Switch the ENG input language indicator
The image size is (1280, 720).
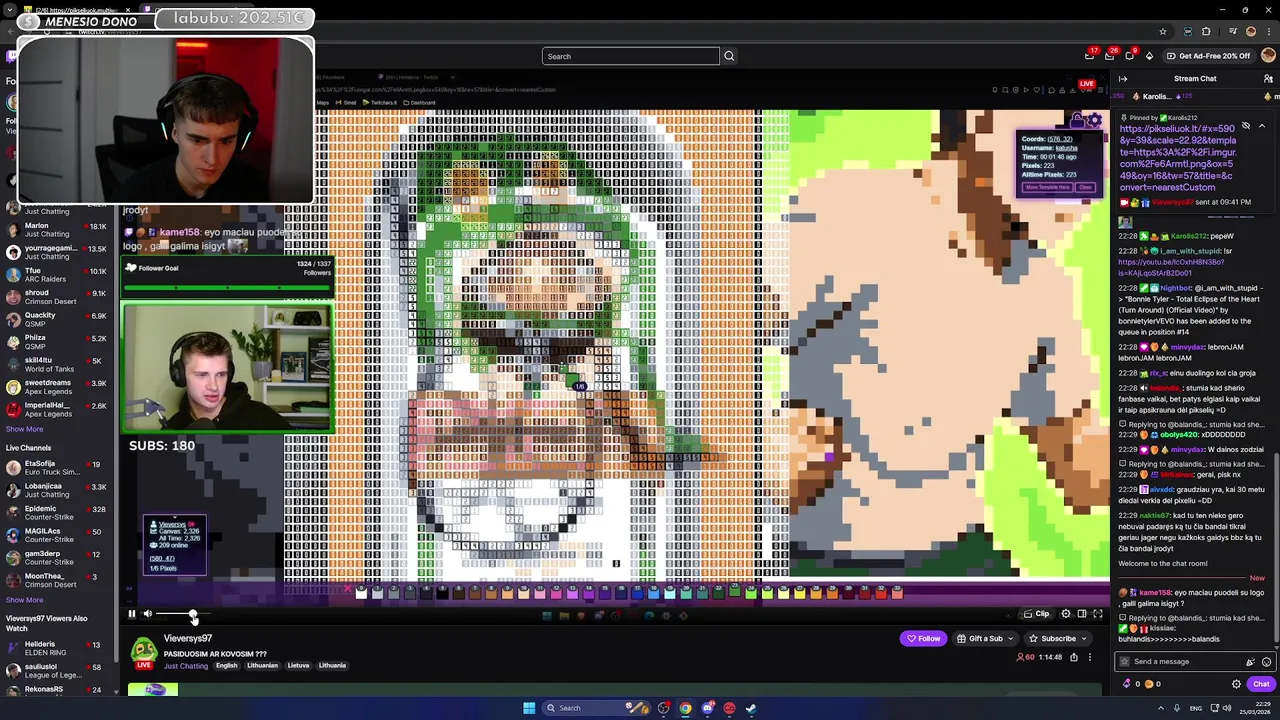tap(1196, 708)
